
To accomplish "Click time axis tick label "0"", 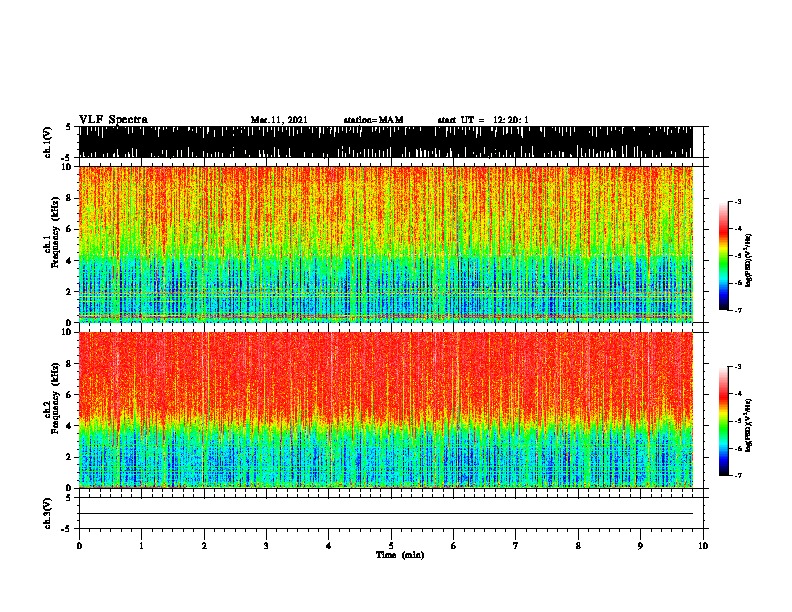I will pos(79,546).
